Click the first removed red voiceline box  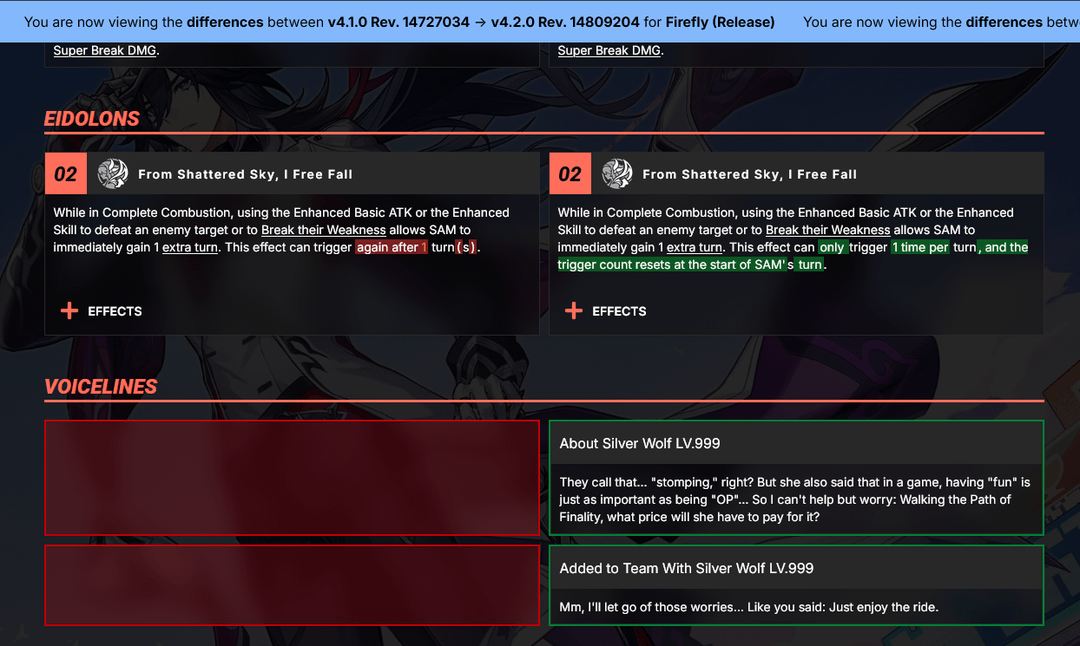292,477
